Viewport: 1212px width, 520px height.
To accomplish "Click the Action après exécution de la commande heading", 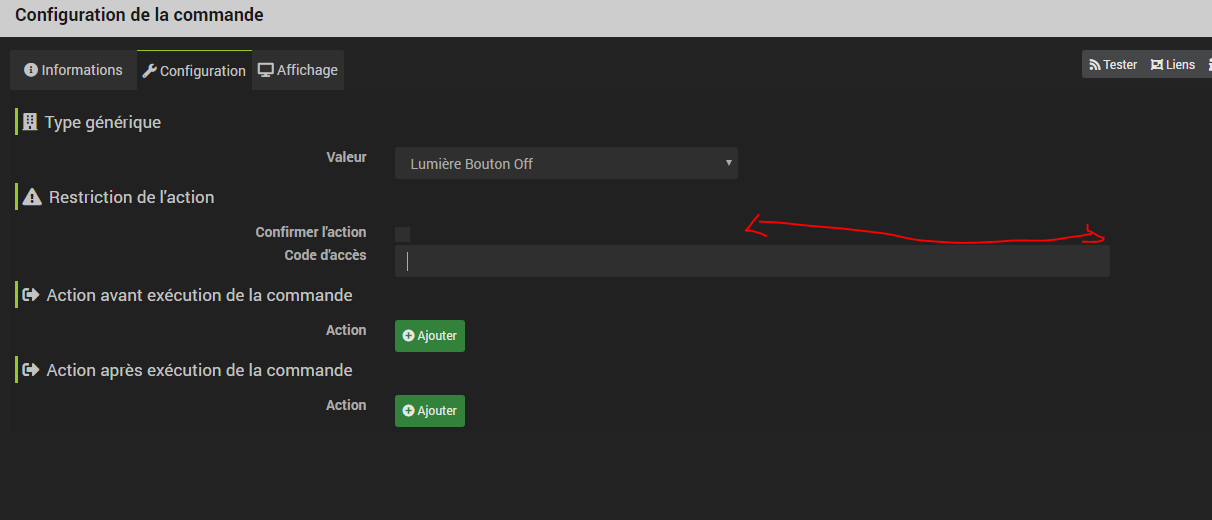I will (x=200, y=370).
